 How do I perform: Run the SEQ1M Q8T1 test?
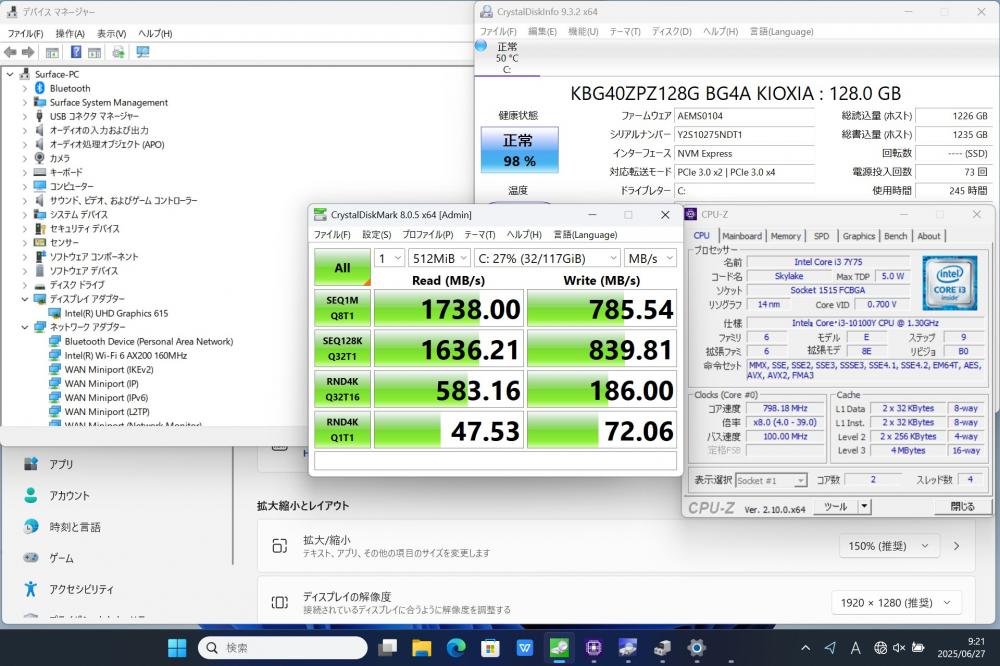[342, 308]
